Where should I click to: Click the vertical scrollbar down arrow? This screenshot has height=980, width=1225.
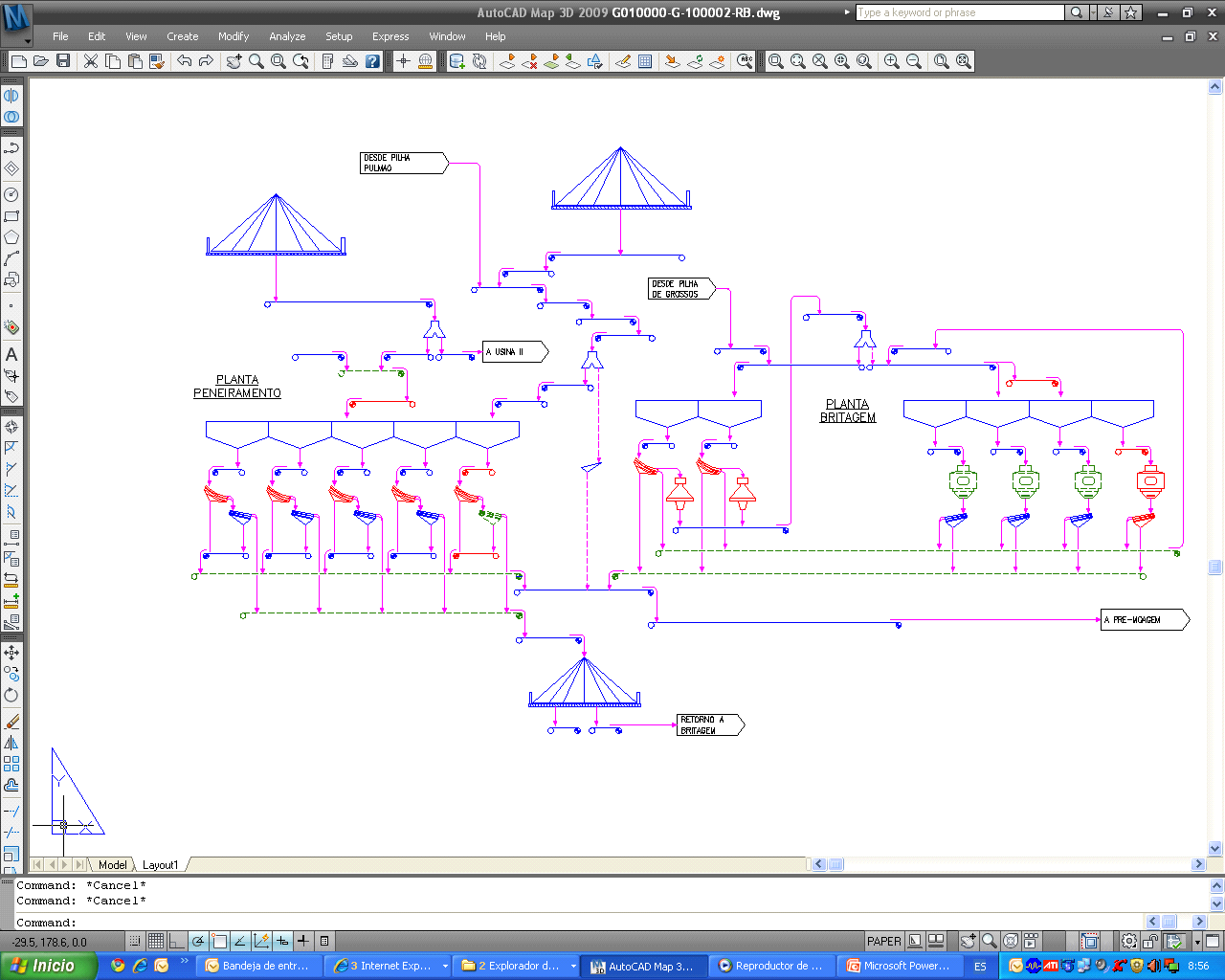[x=1215, y=848]
